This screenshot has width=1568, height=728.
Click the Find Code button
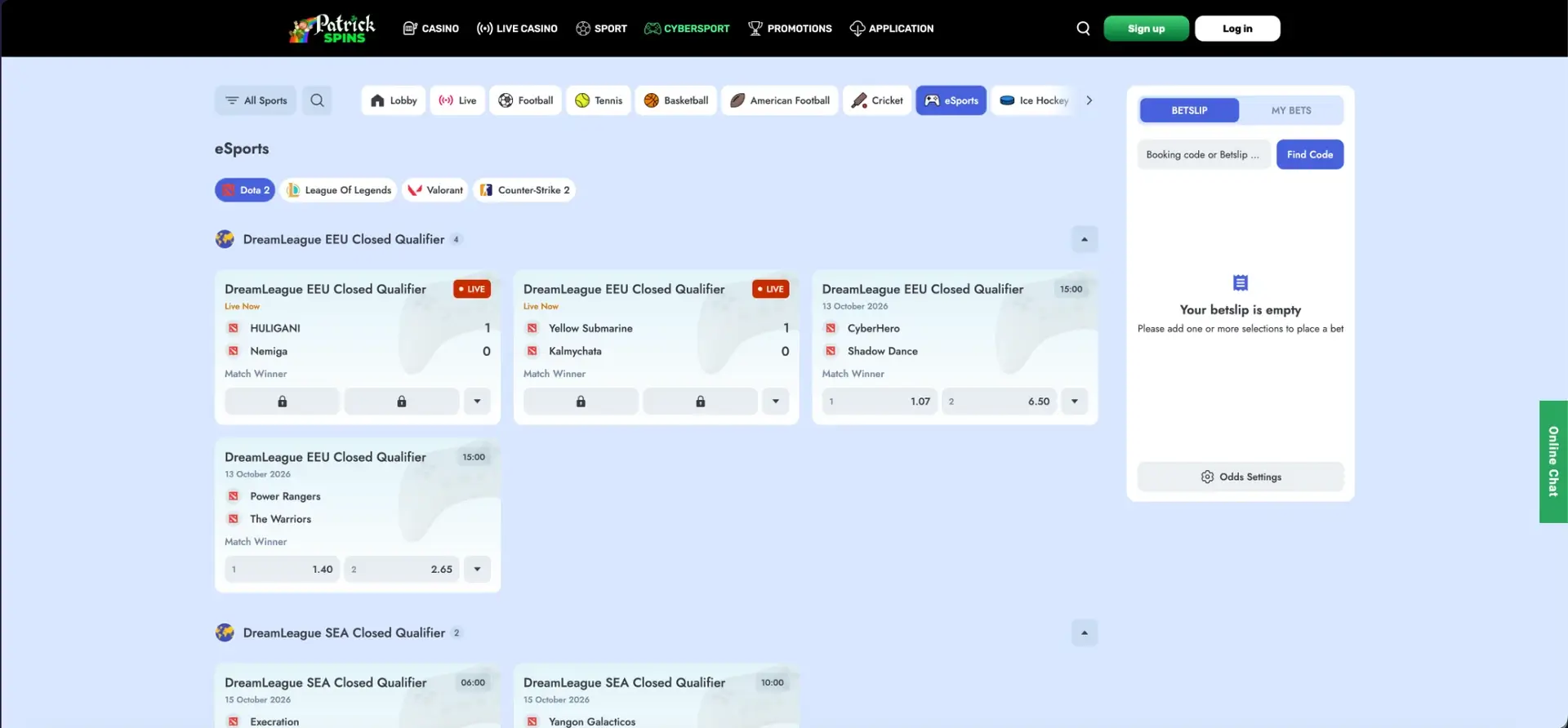[1310, 154]
